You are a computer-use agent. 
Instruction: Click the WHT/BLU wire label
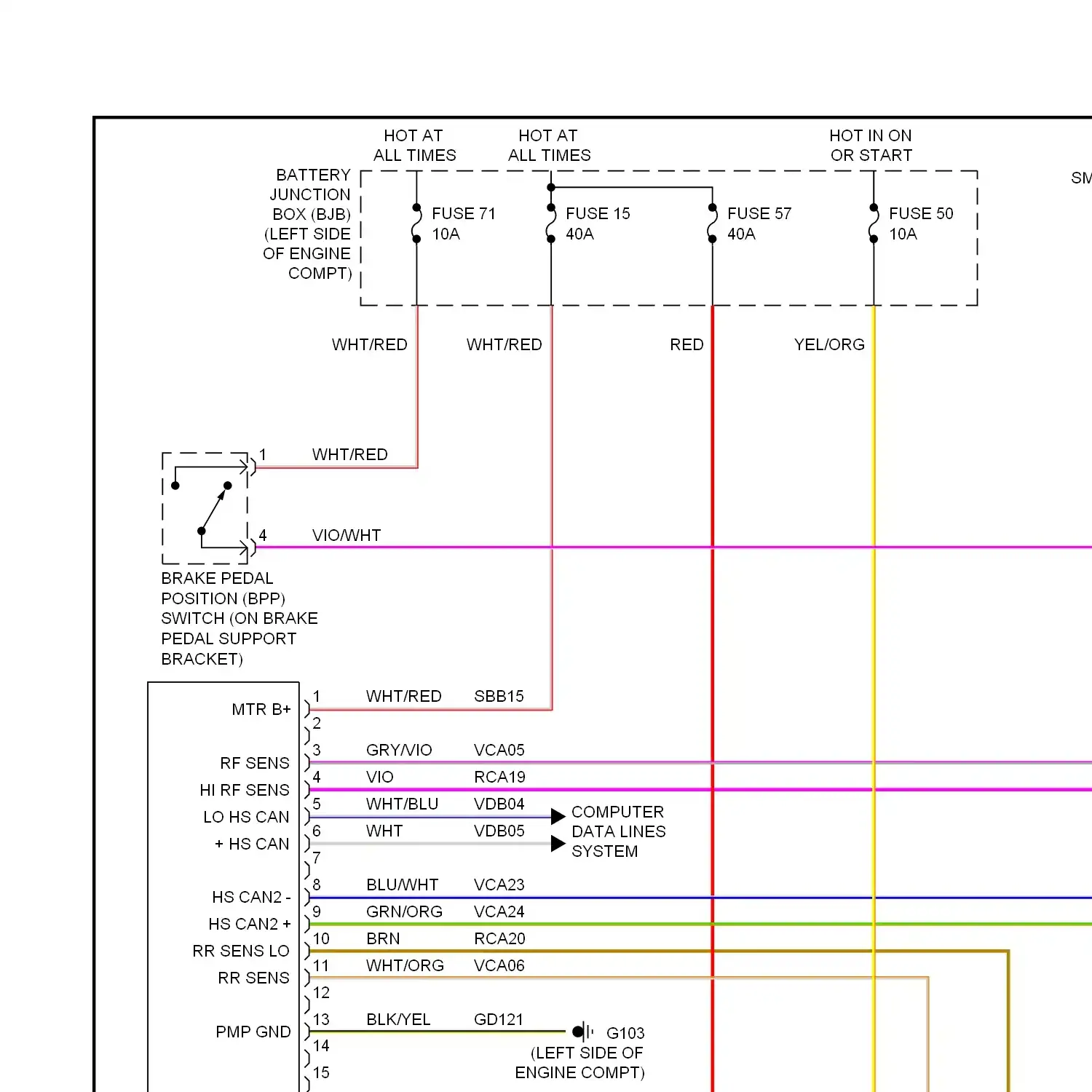(402, 804)
